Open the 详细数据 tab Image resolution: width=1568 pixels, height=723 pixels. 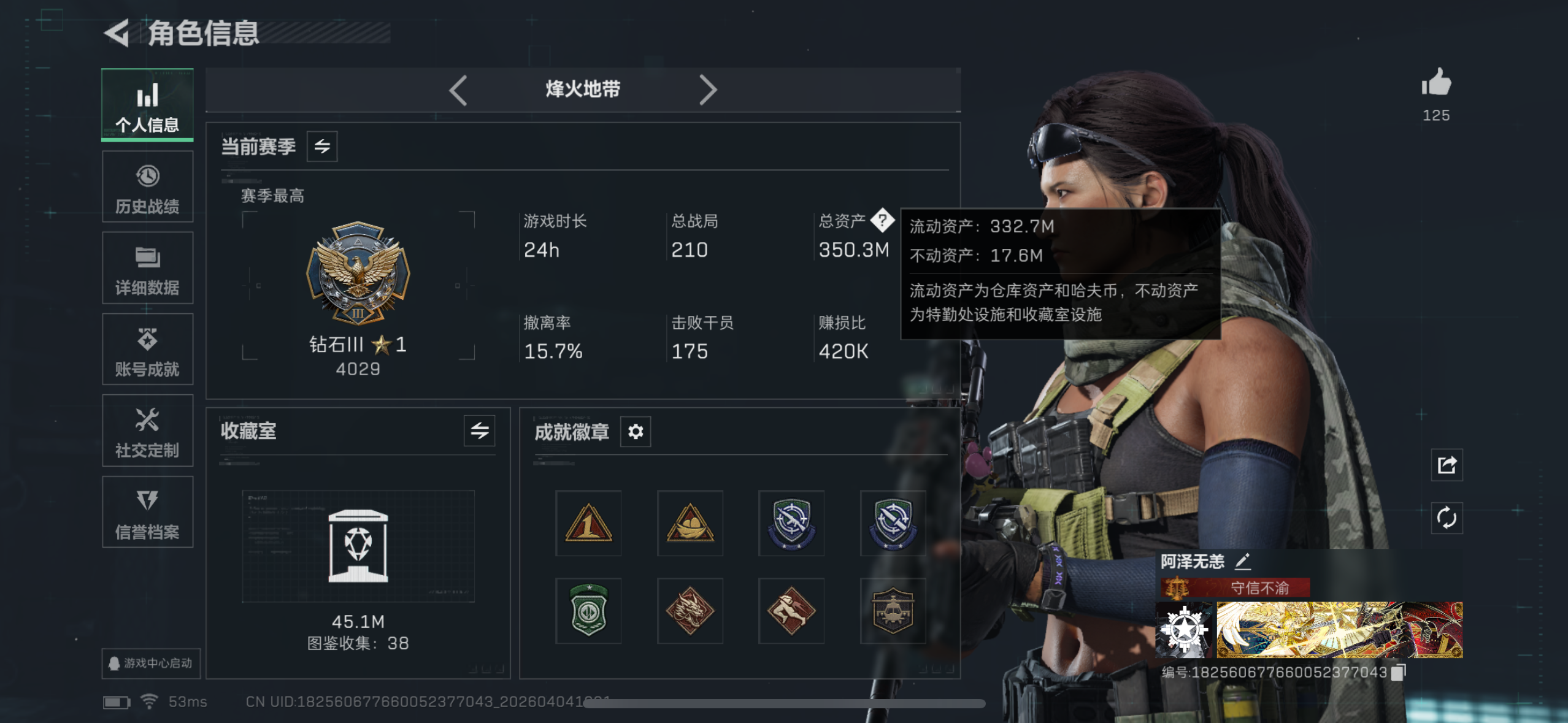point(147,268)
